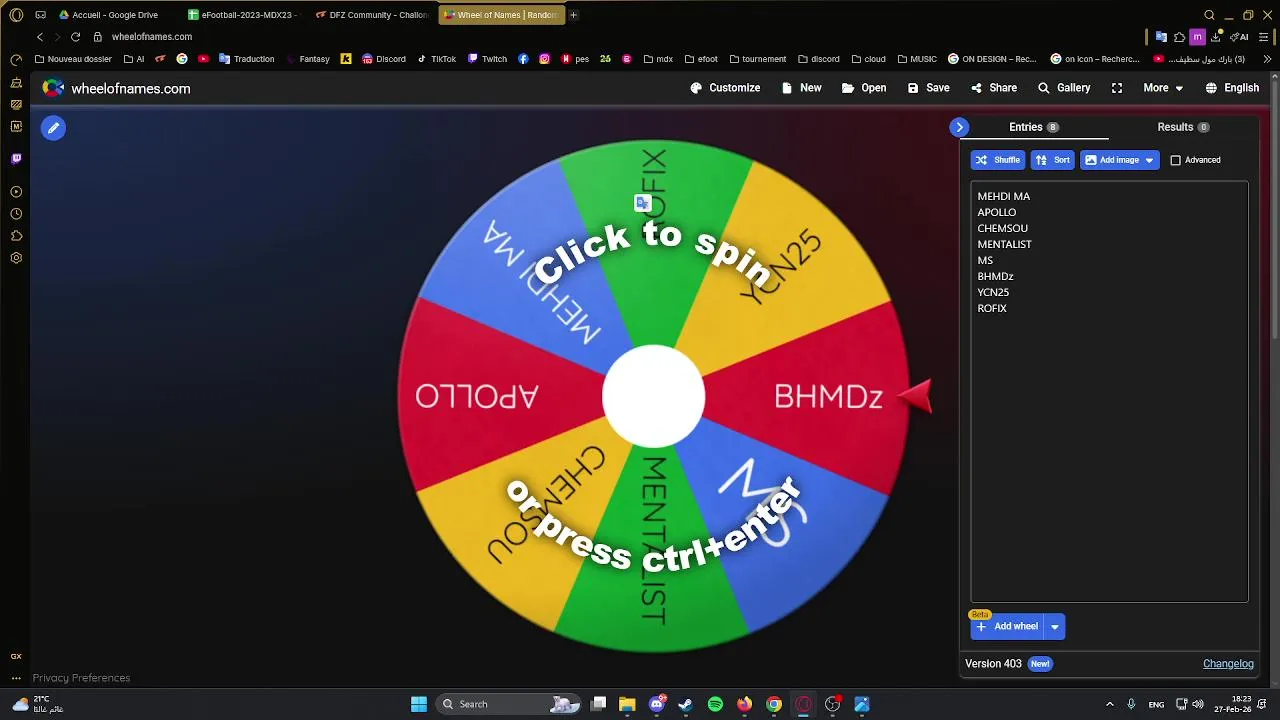Open the cloud bookmark folder
The image size is (1280, 720).
(868, 59)
